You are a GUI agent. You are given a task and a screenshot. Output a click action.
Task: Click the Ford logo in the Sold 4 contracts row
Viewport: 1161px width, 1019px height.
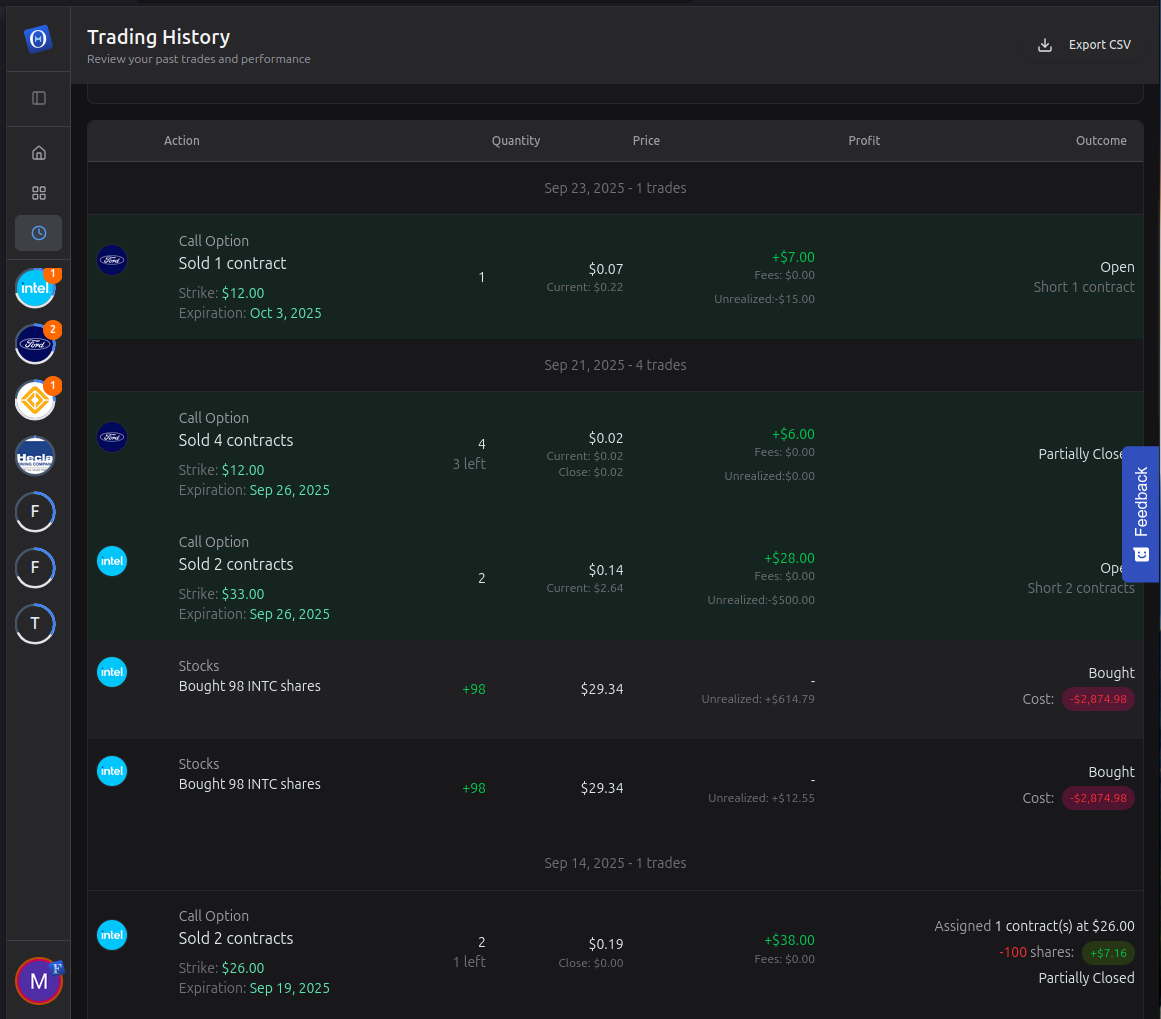point(112,437)
